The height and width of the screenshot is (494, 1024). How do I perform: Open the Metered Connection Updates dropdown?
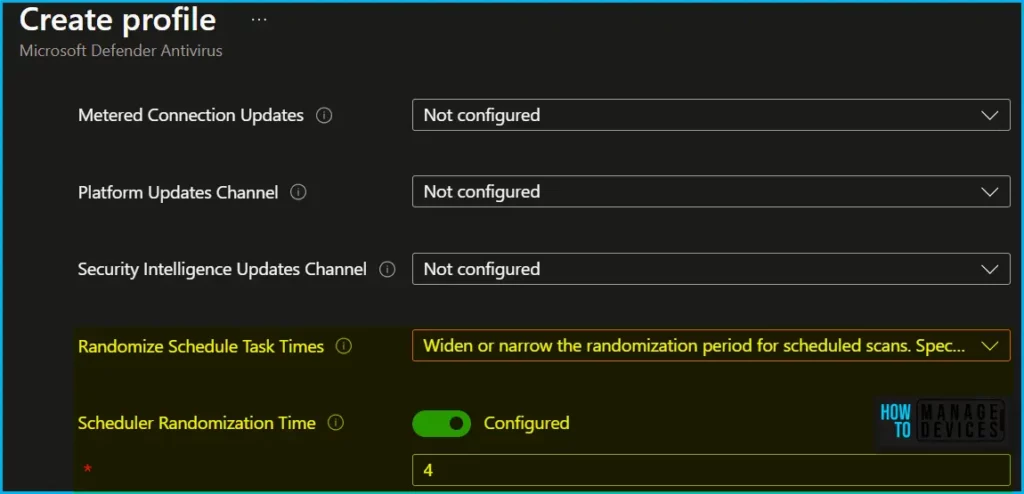(711, 115)
